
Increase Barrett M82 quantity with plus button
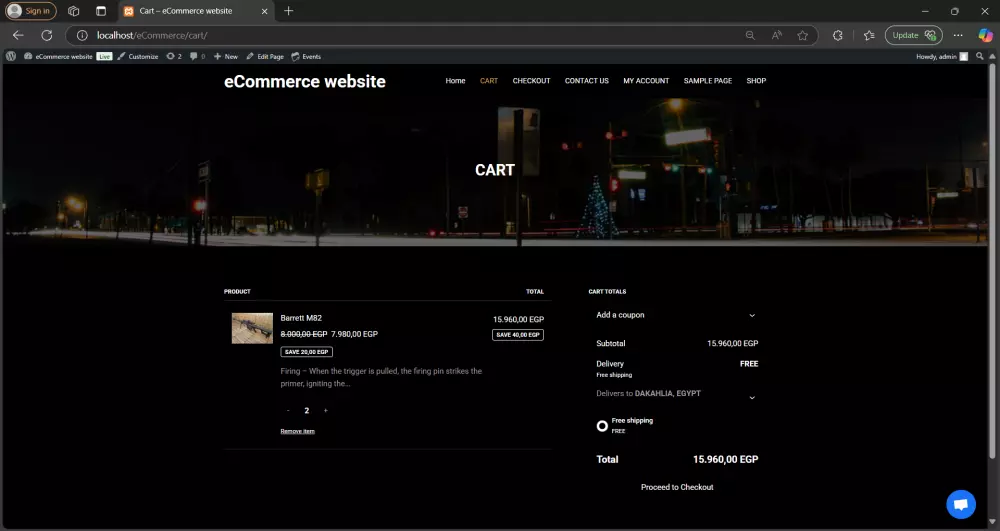(325, 410)
